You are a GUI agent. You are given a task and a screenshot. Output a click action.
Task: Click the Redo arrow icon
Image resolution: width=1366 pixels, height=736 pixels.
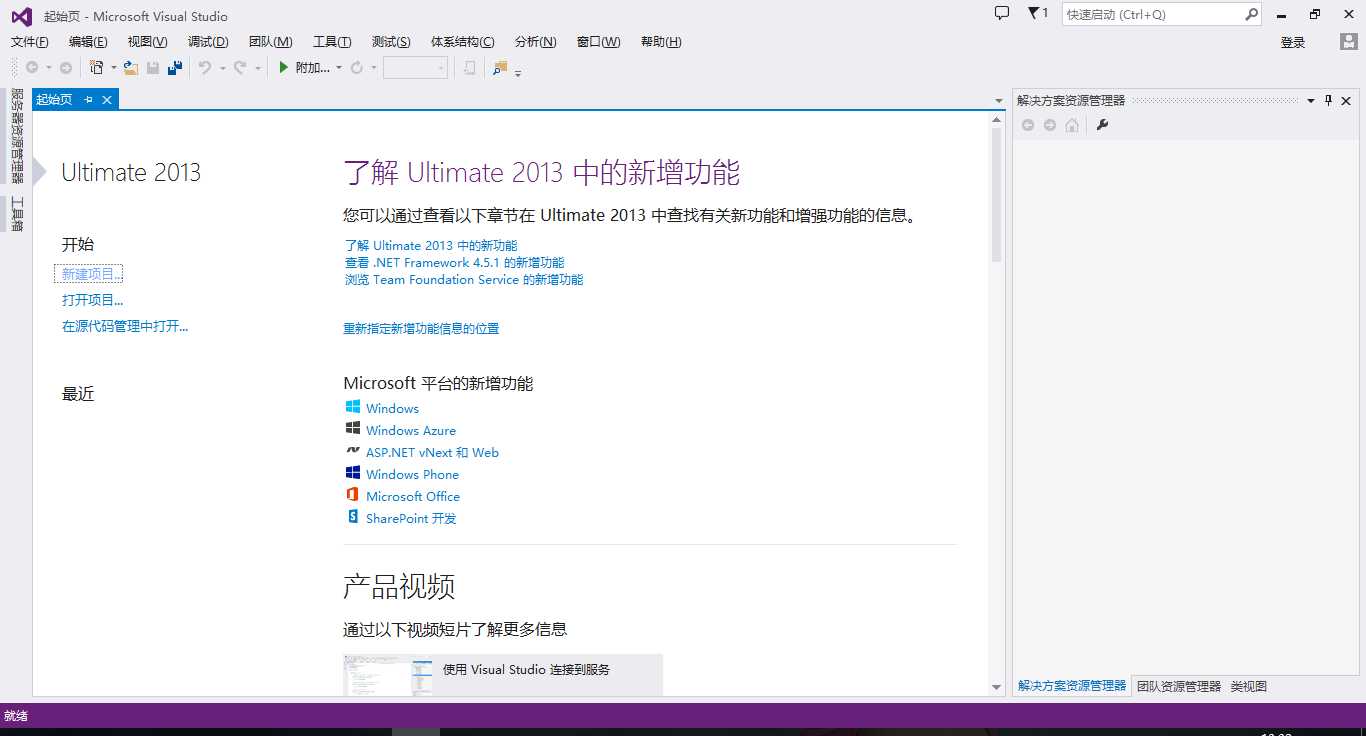coord(240,68)
